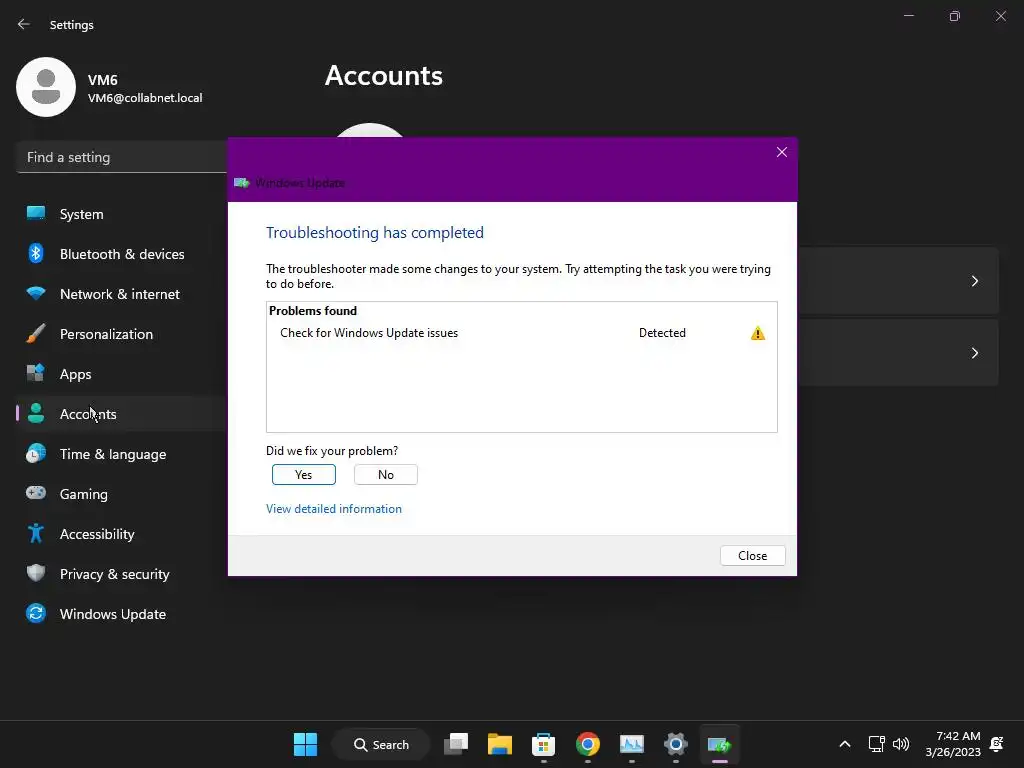This screenshot has height=768, width=1024.
Task: Click the Privacy & security shield icon
Action: (36, 573)
